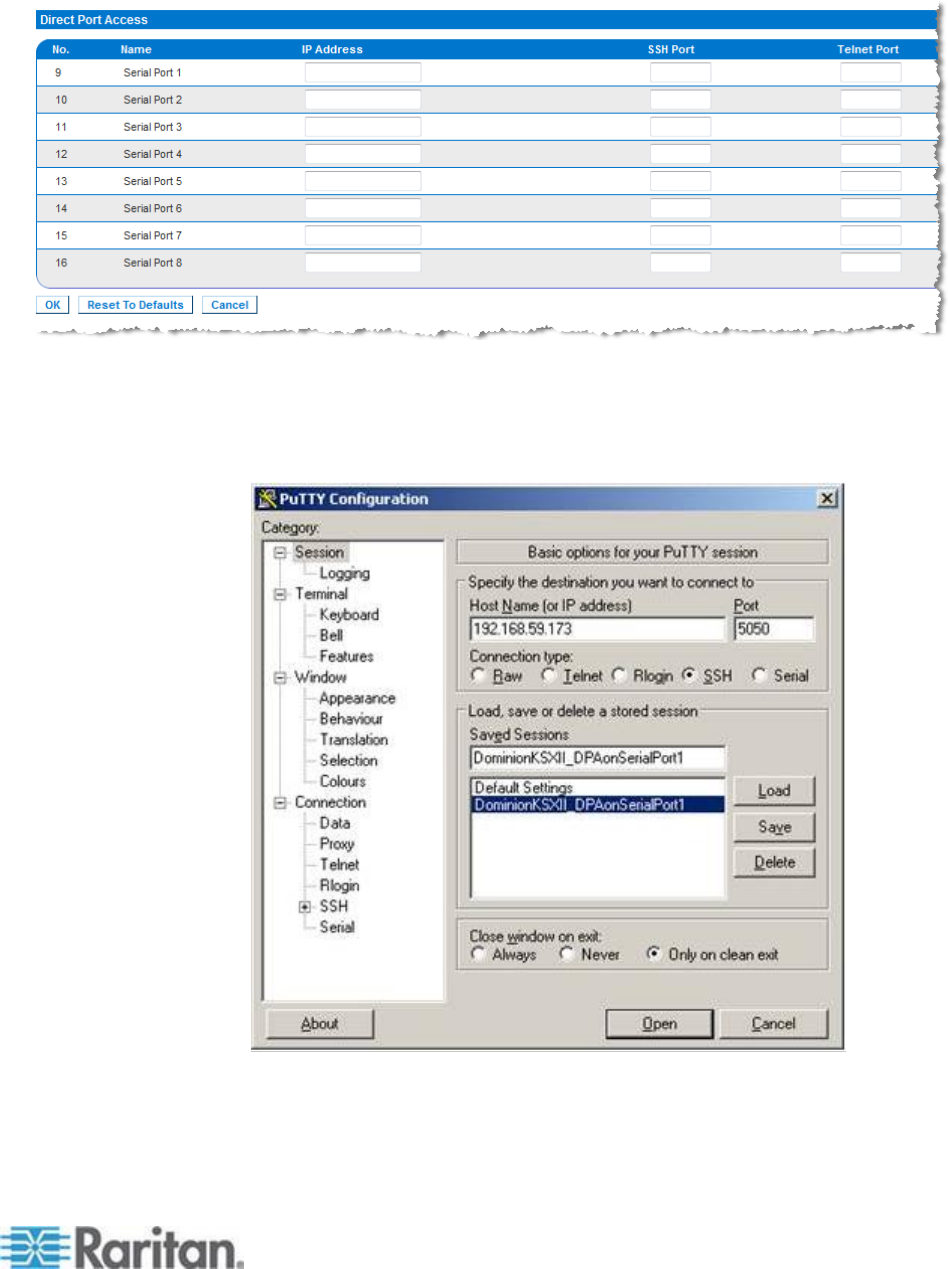The width and height of the screenshot is (948, 1269).
Task: Open the Features category
Action: click(x=346, y=656)
